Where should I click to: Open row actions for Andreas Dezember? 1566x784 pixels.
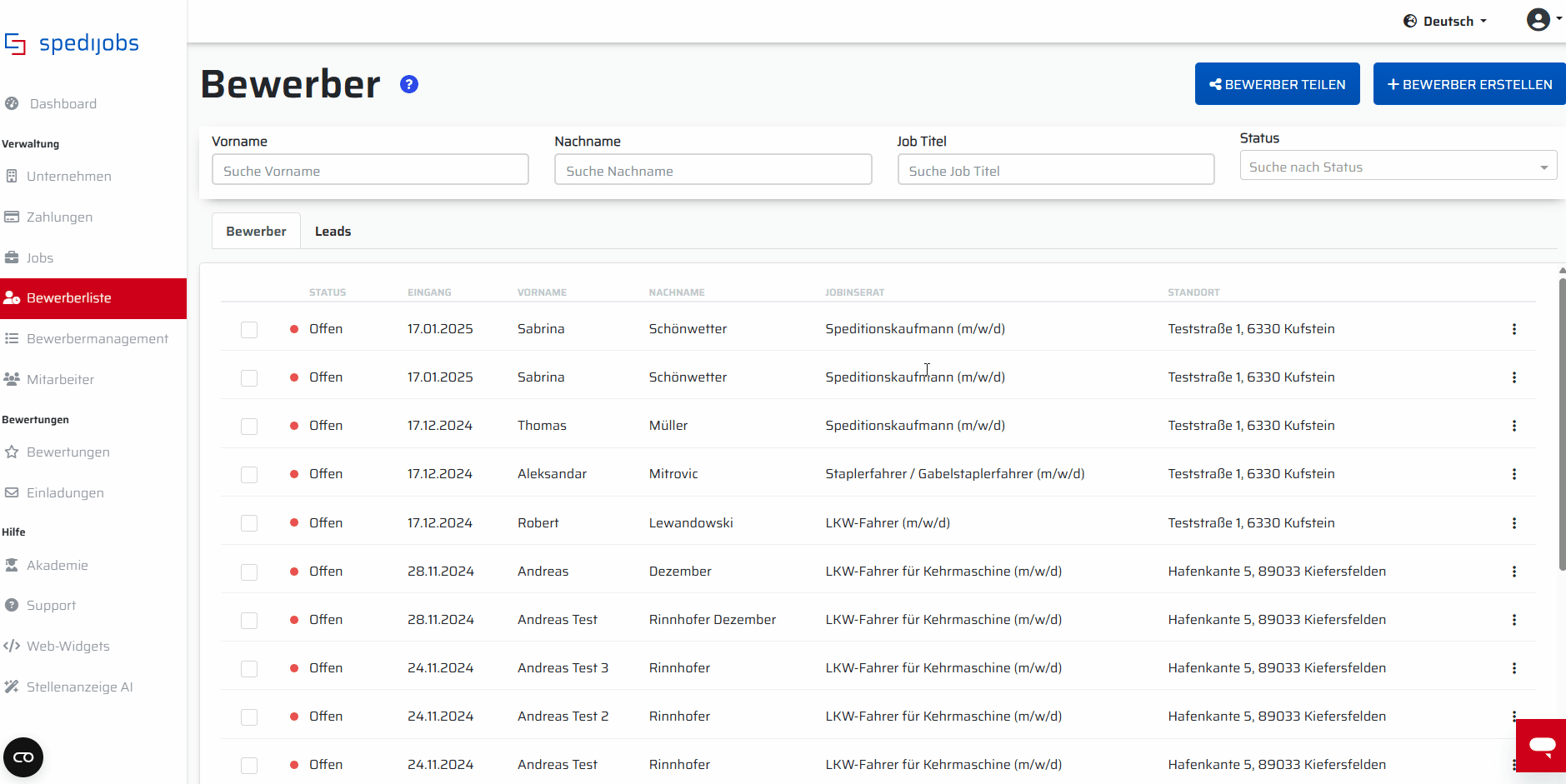[1514, 572]
